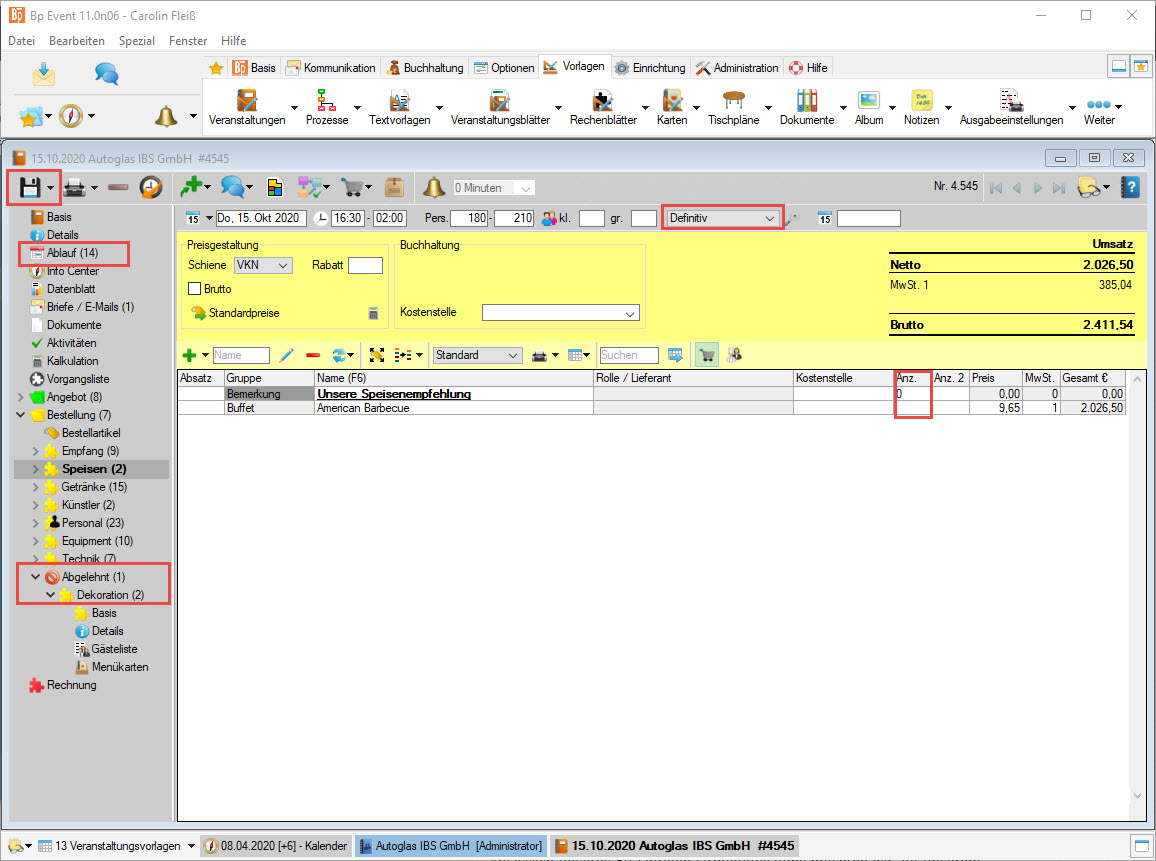Screen dimensions: 1156x861
Task: Click the Album picture icon
Action: 869,101
